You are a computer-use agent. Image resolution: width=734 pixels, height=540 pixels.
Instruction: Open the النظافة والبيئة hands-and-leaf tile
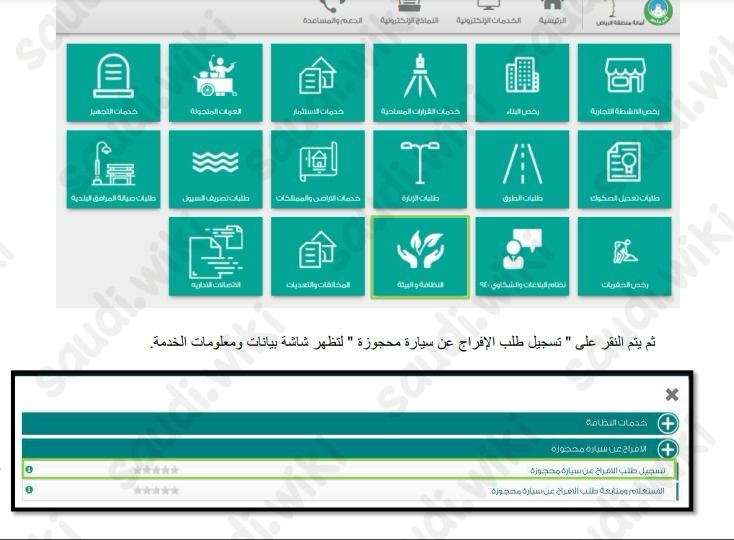click(x=420, y=257)
